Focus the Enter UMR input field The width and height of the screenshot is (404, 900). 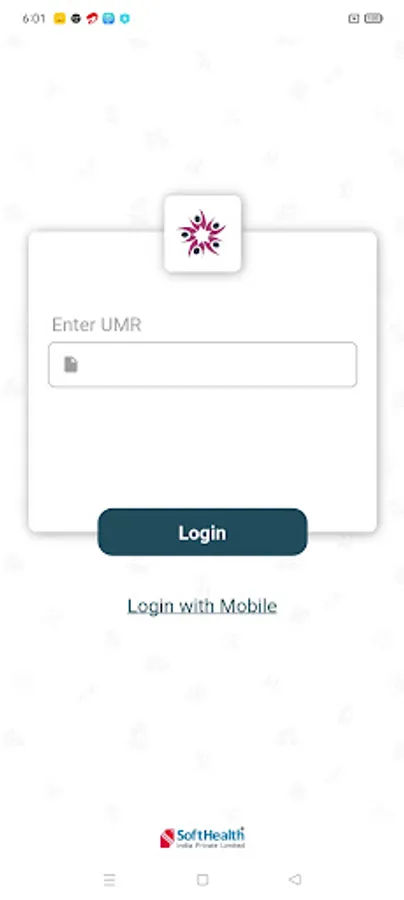point(203,364)
